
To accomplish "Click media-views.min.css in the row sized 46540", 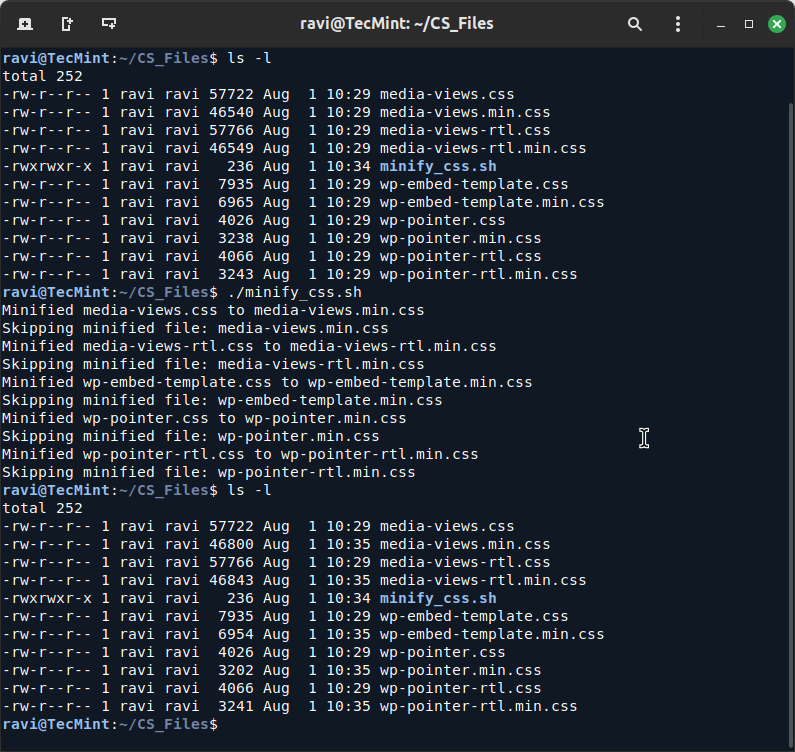I will (x=465, y=112).
